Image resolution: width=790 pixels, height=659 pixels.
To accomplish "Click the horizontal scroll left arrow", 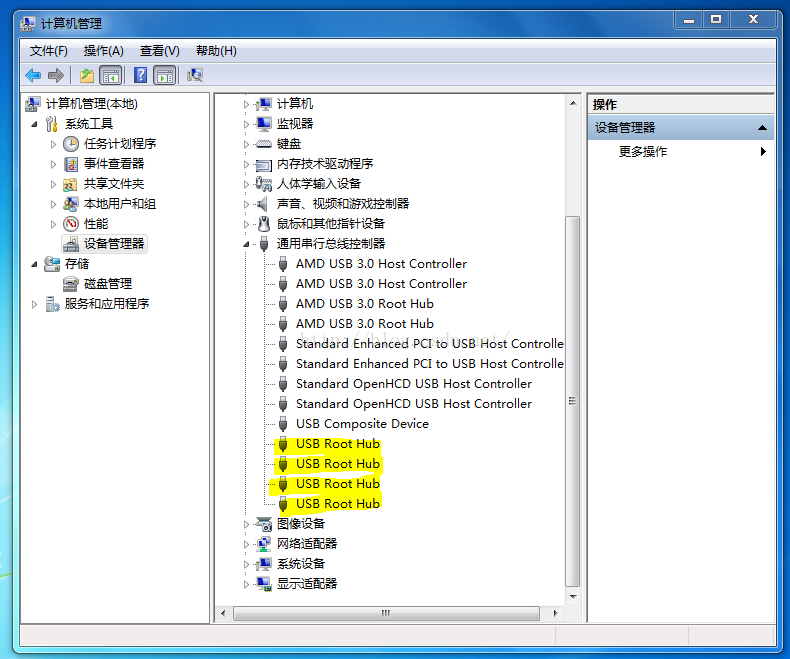I will pos(223,614).
